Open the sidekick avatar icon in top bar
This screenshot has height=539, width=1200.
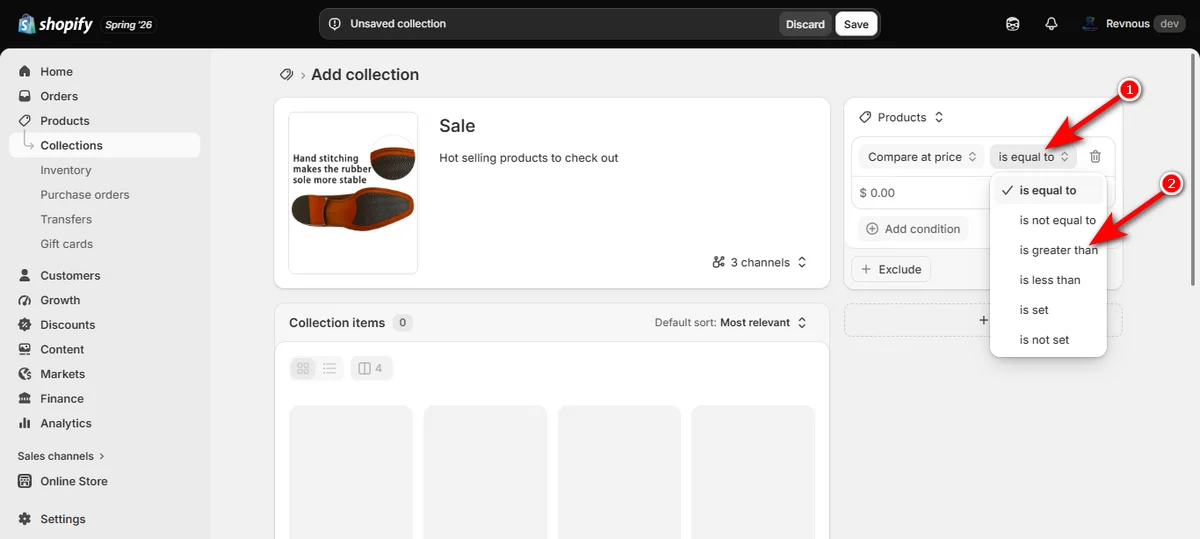[x=1013, y=24]
